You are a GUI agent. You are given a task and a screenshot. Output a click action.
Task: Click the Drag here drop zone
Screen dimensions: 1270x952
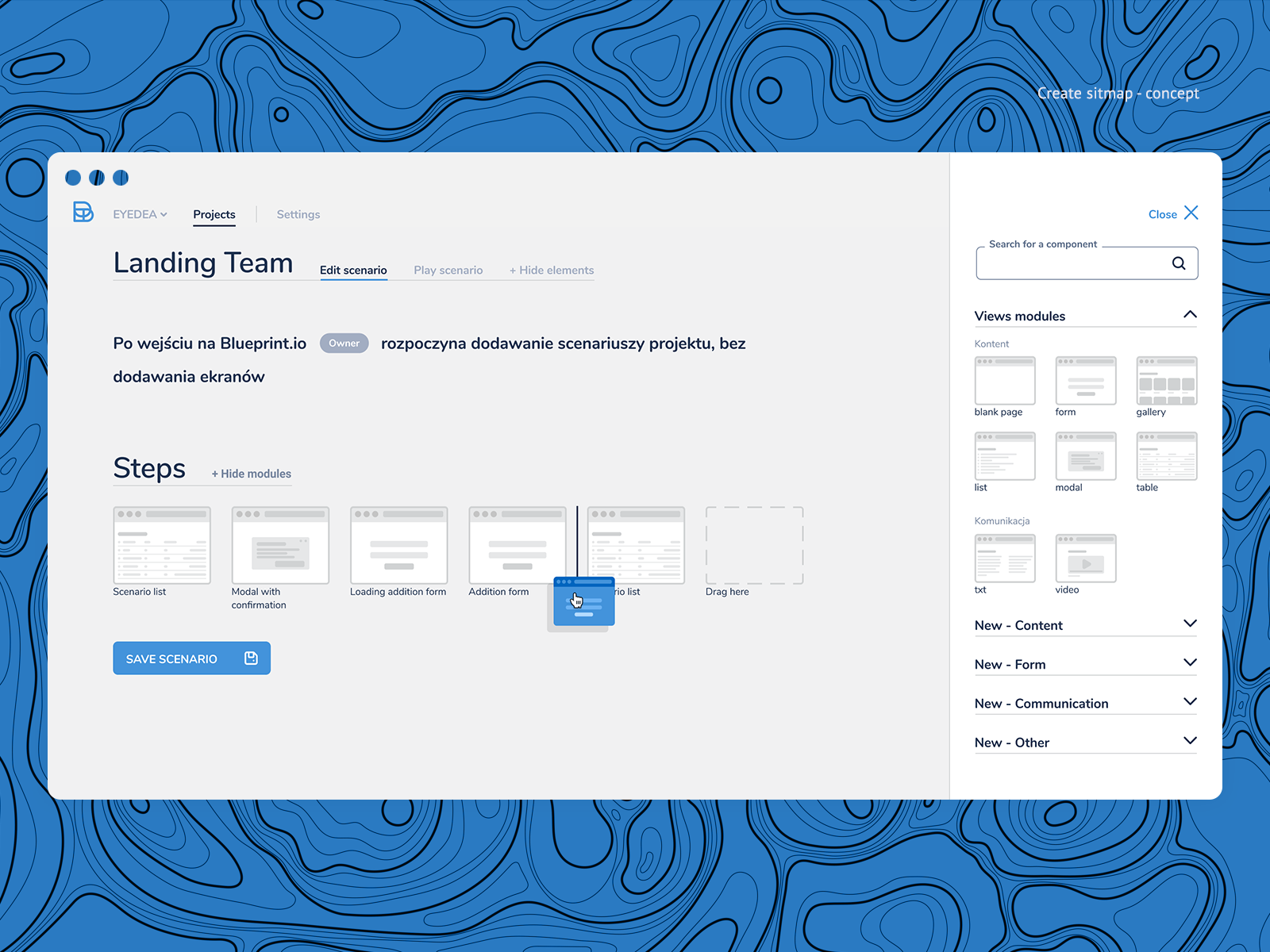(755, 546)
